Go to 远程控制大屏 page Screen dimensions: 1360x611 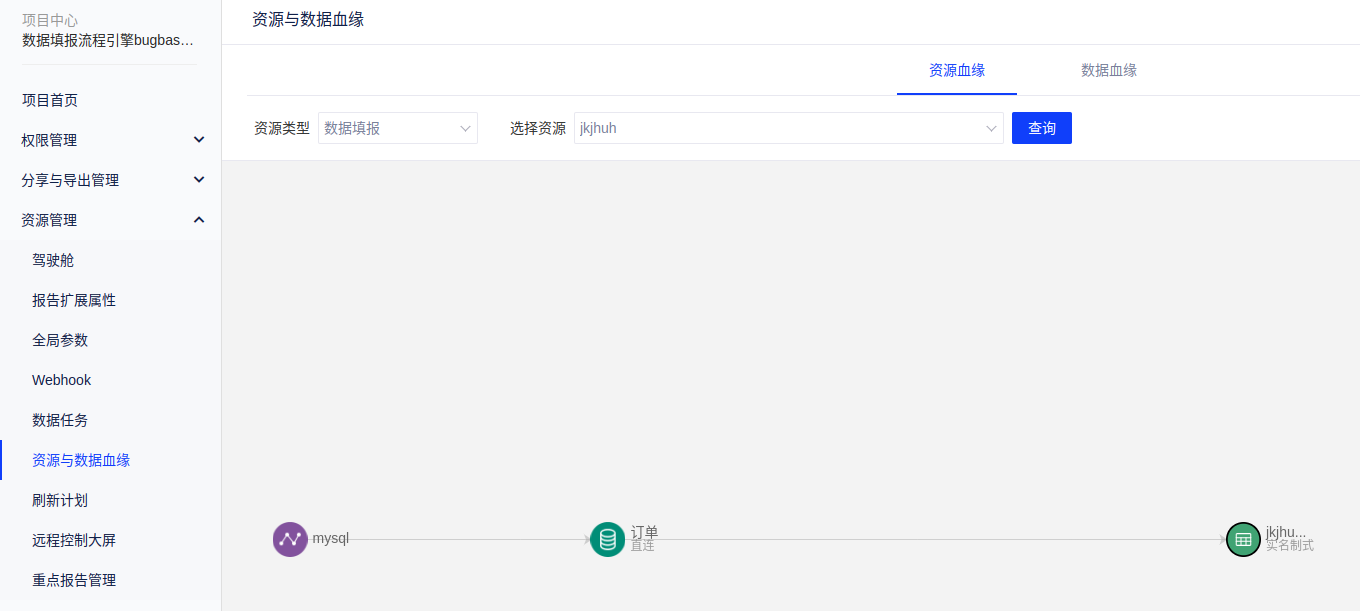[x=74, y=540]
